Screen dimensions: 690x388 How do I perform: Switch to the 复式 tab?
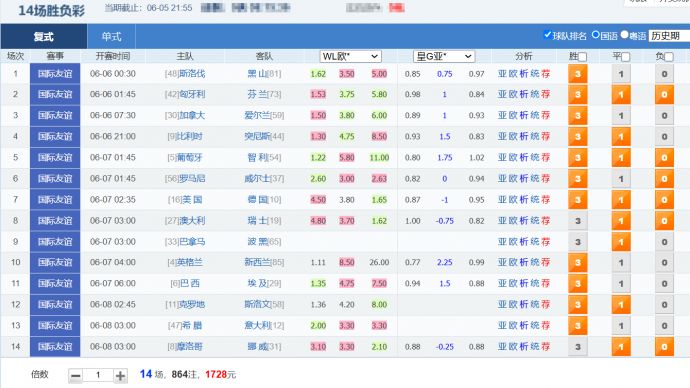click(44, 37)
